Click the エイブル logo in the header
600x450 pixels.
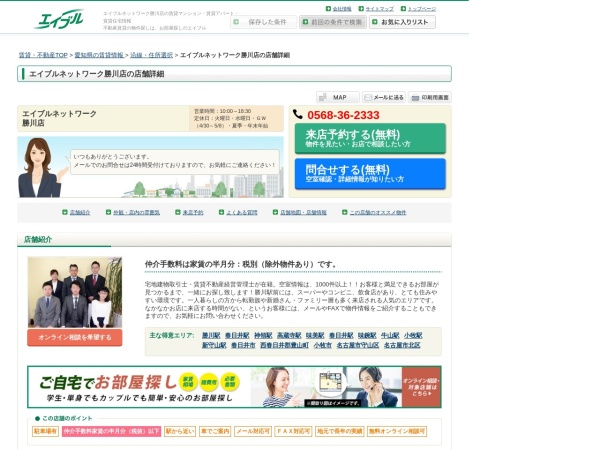click(59, 19)
